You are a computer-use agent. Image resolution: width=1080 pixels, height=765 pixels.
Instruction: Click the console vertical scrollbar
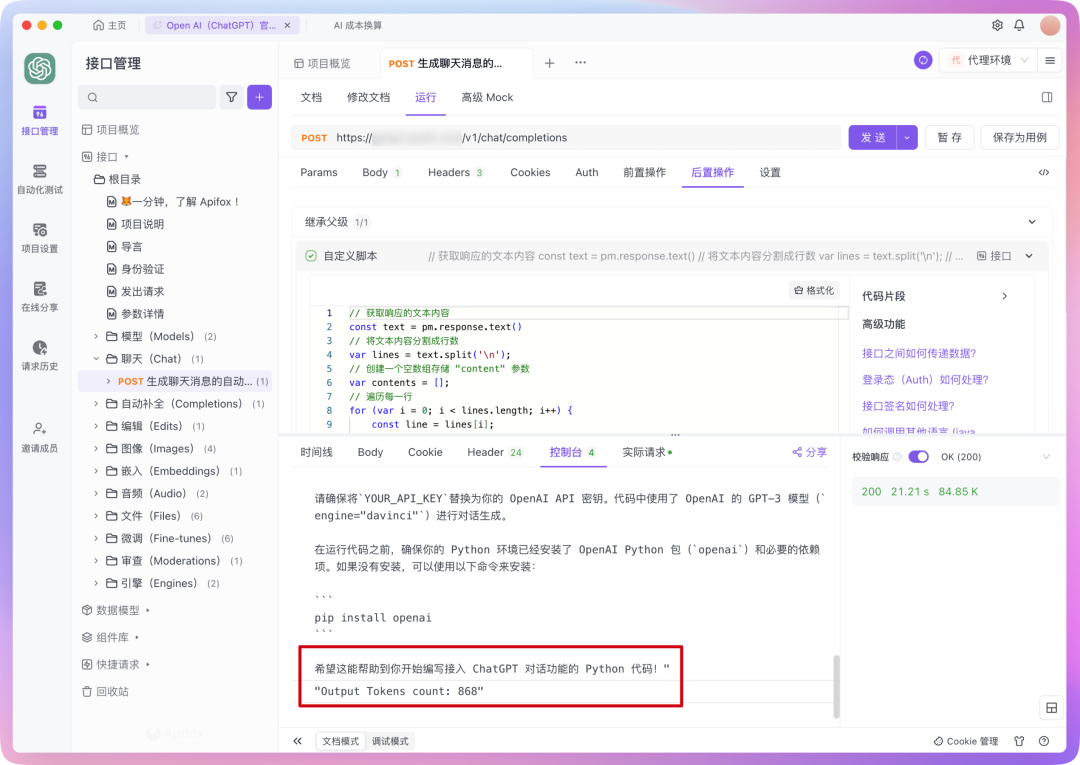coord(836,686)
